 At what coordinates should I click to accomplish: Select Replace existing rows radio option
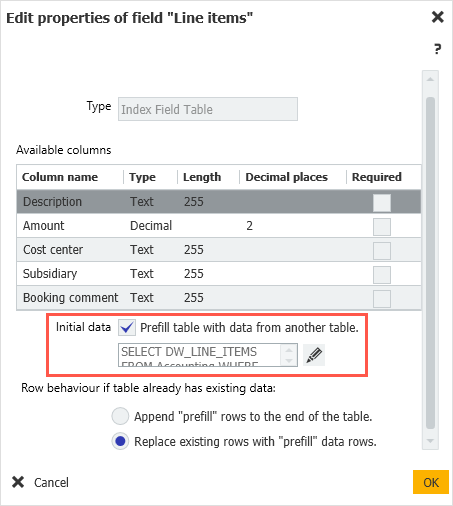(x=120, y=441)
